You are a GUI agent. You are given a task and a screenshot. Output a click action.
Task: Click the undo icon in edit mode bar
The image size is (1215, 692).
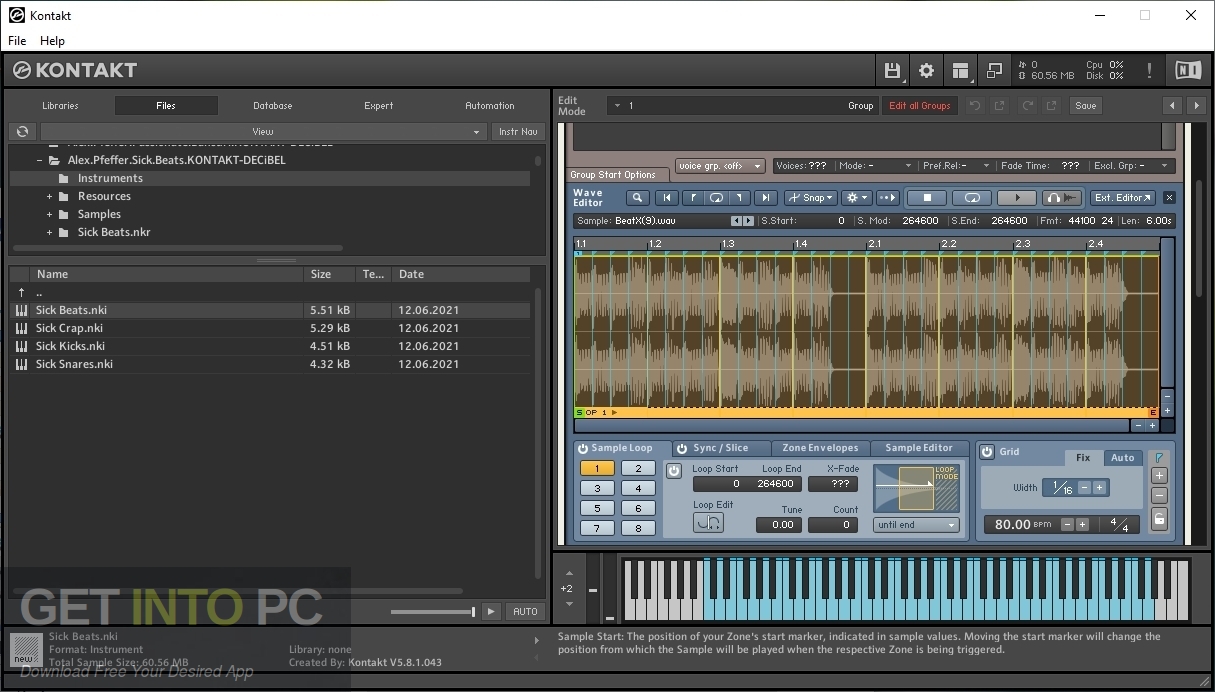(975, 105)
